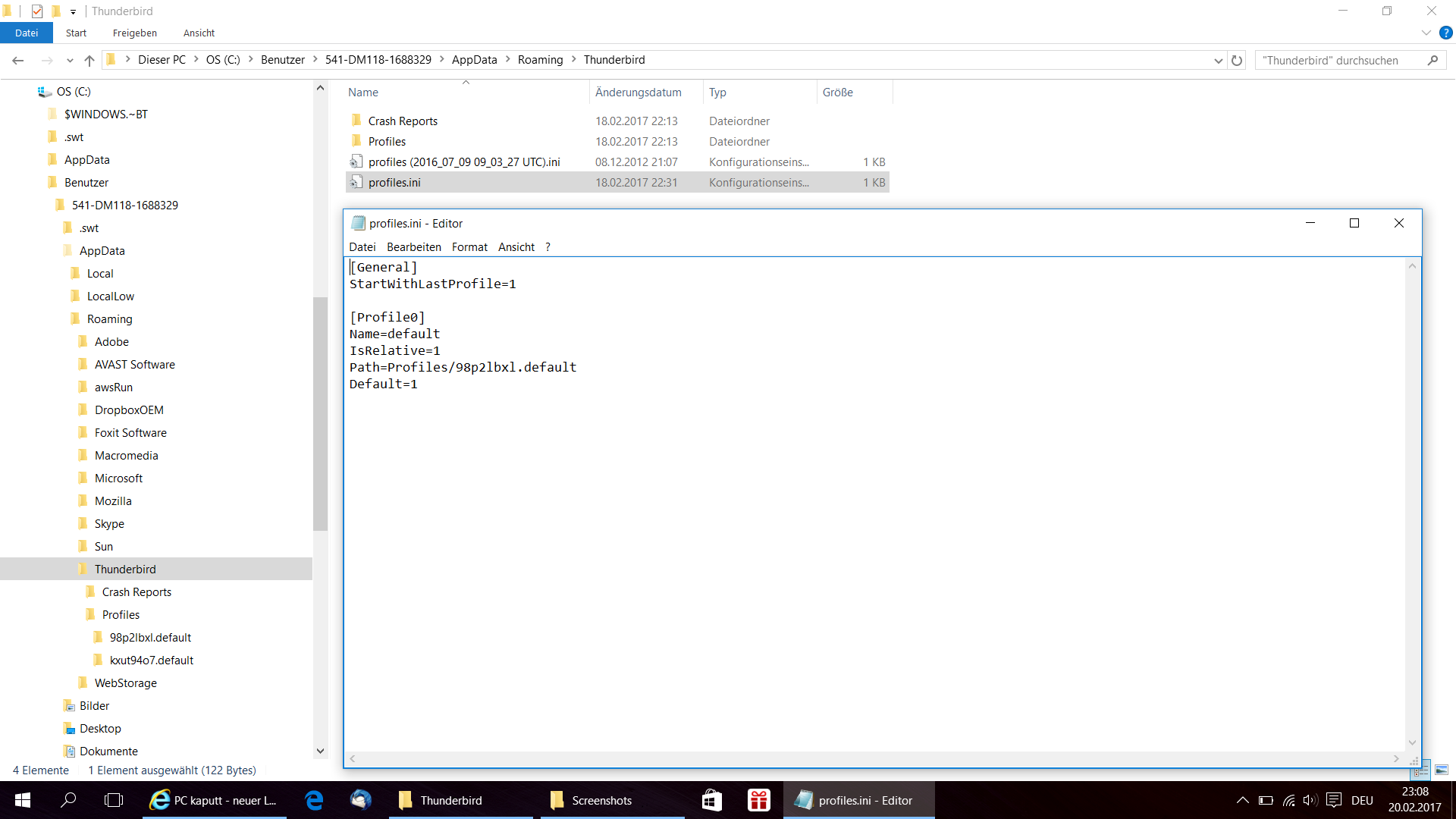
Task: Select 98p2lbxl.default folder in tree
Action: coord(150,637)
